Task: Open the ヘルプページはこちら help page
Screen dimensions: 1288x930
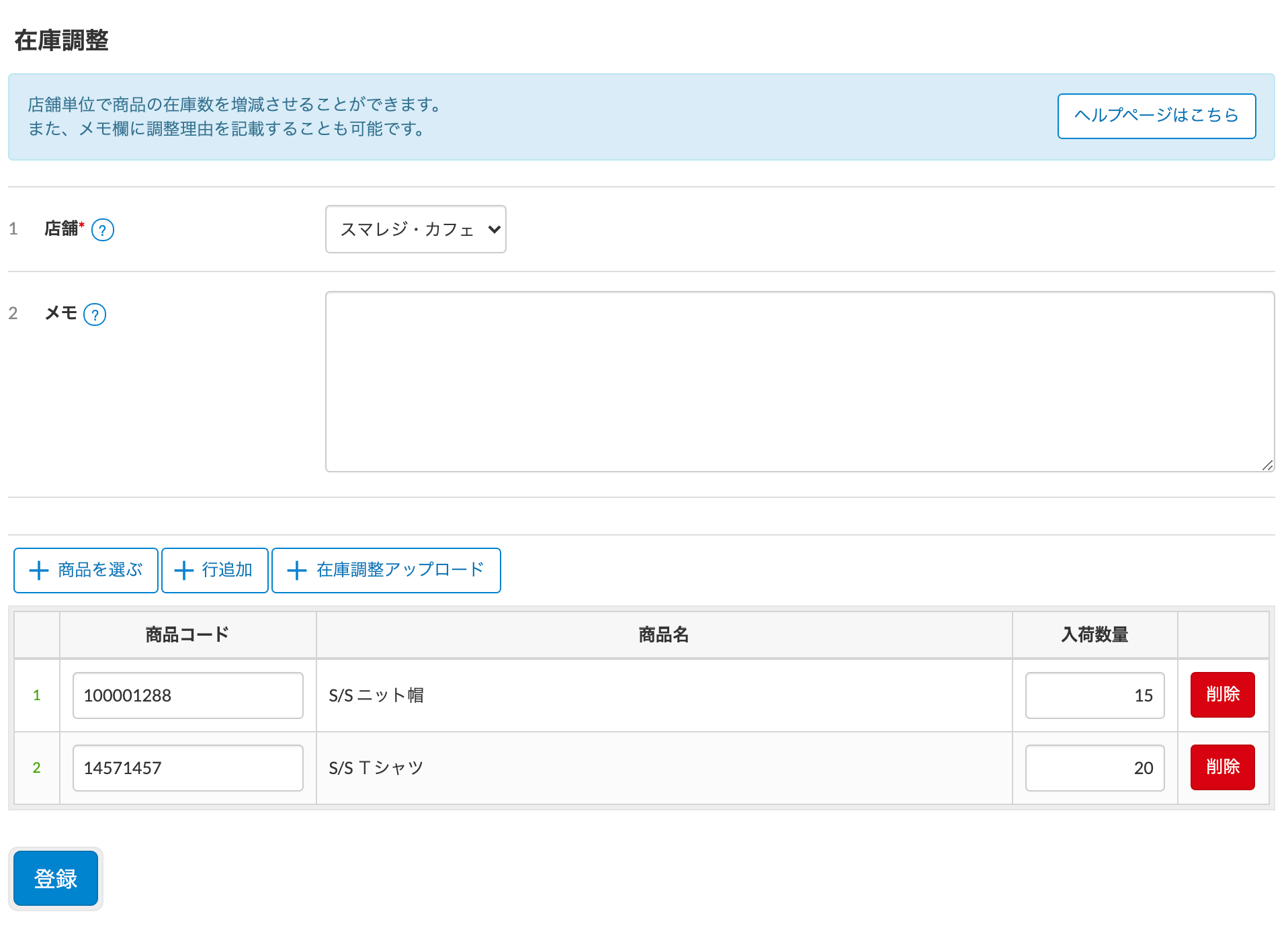Action: coord(1156,116)
